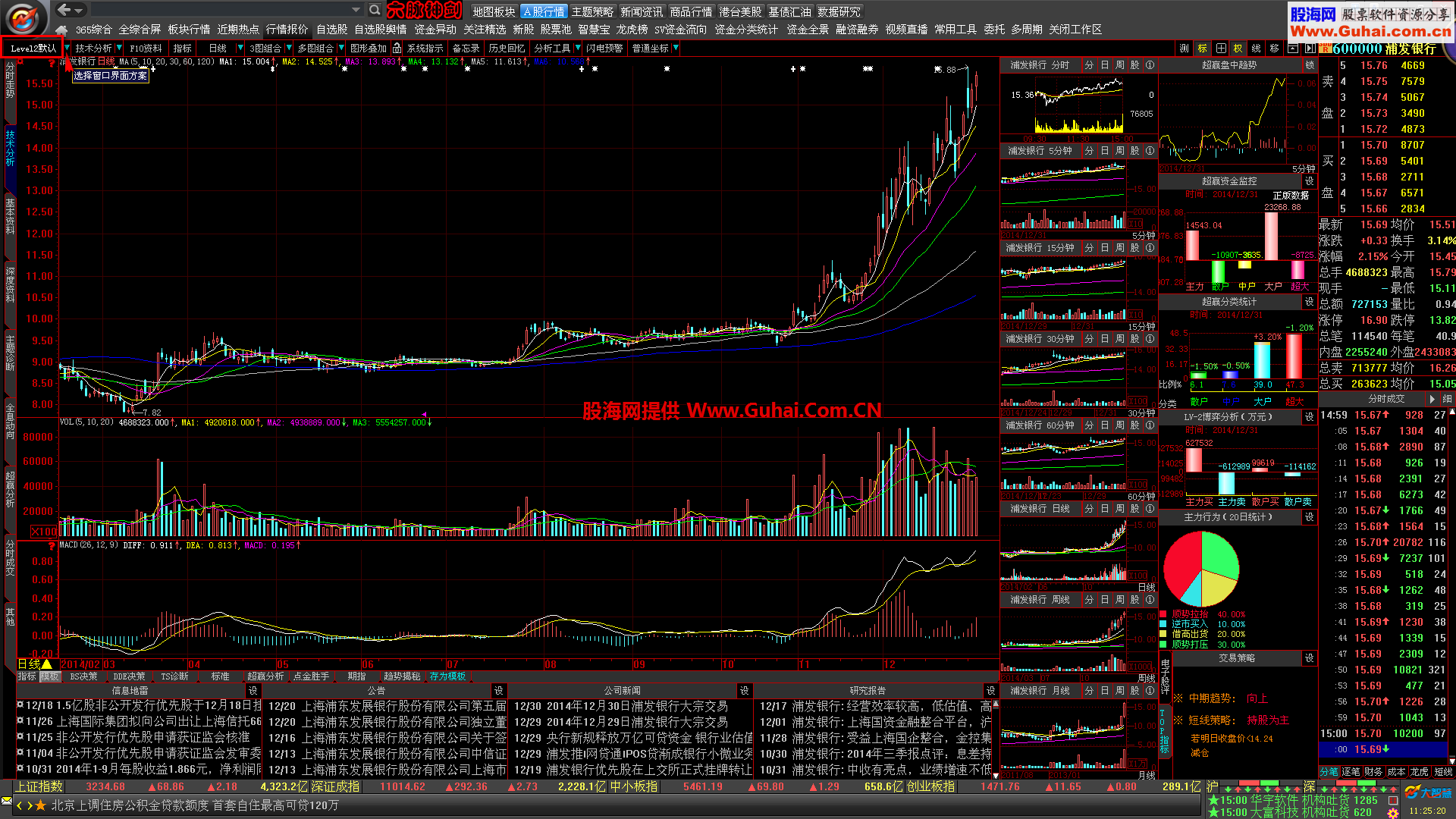This screenshot has height=819, width=1456.
Task: Click F10资料 button
Action: click(x=146, y=48)
